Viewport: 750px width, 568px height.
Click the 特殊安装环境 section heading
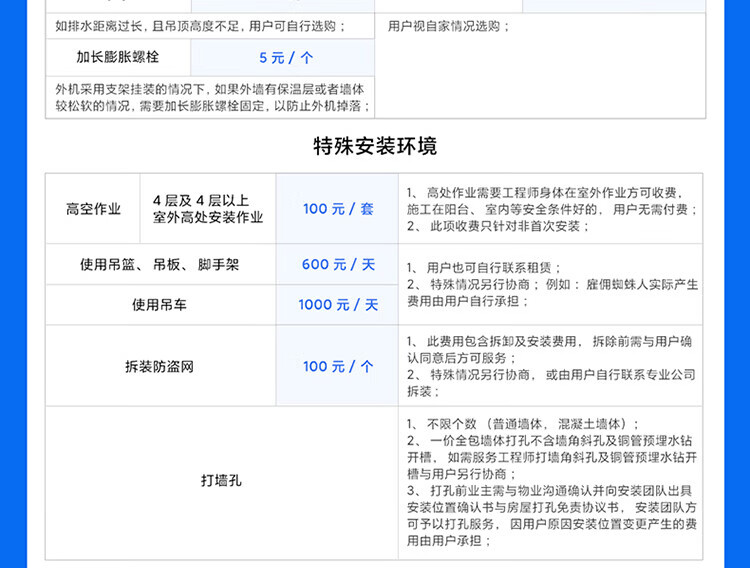click(375, 147)
